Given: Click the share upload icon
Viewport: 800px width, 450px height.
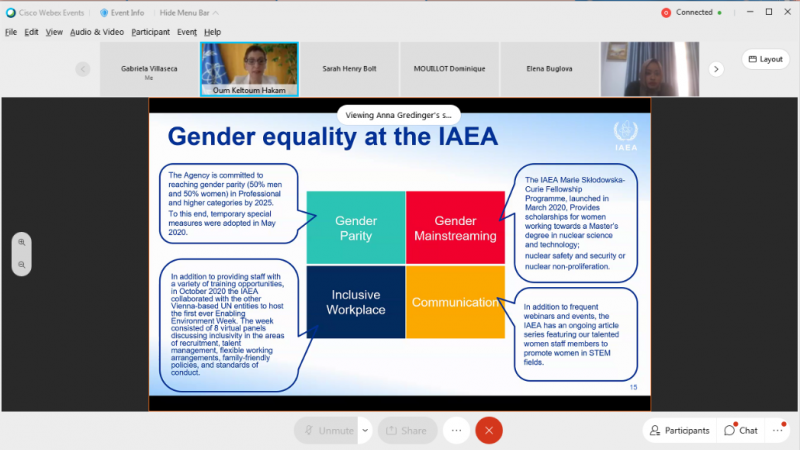Looking at the screenshot, I should tap(391, 431).
